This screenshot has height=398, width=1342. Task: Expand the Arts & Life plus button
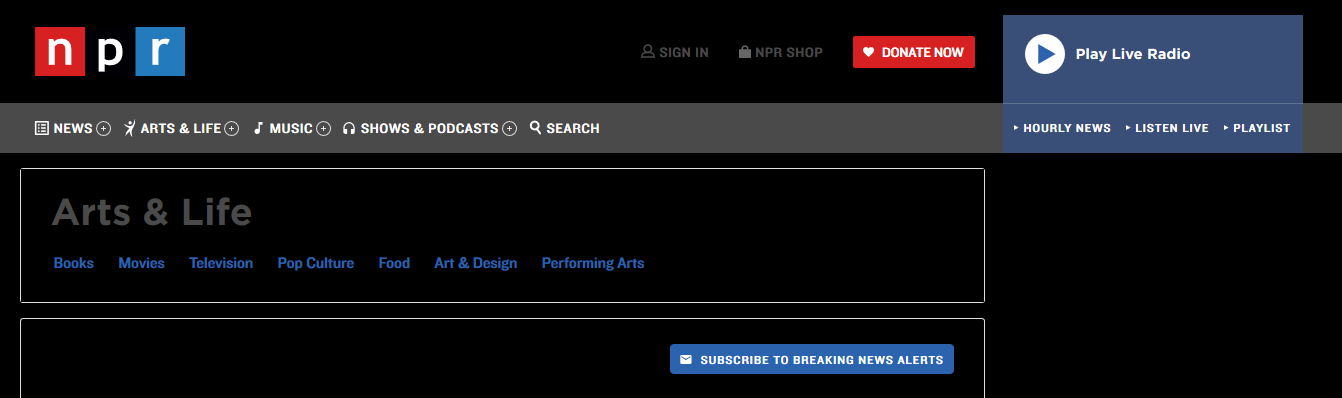point(232,128)
